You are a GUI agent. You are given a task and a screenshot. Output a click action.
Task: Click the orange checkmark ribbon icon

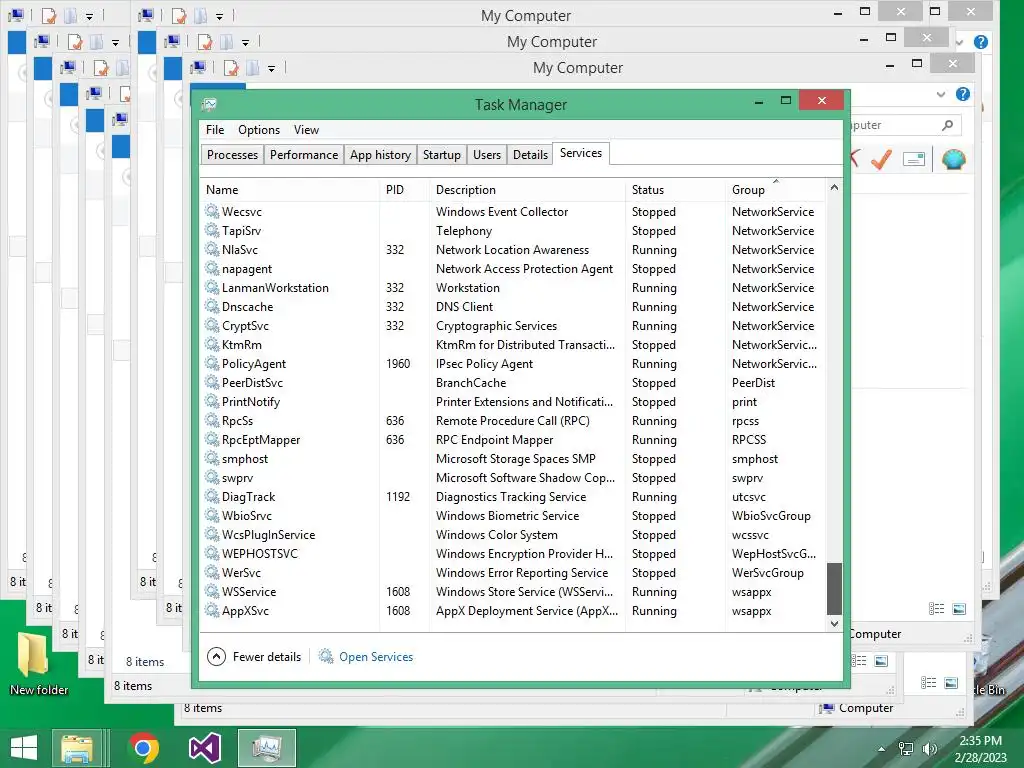coord(881,159)
